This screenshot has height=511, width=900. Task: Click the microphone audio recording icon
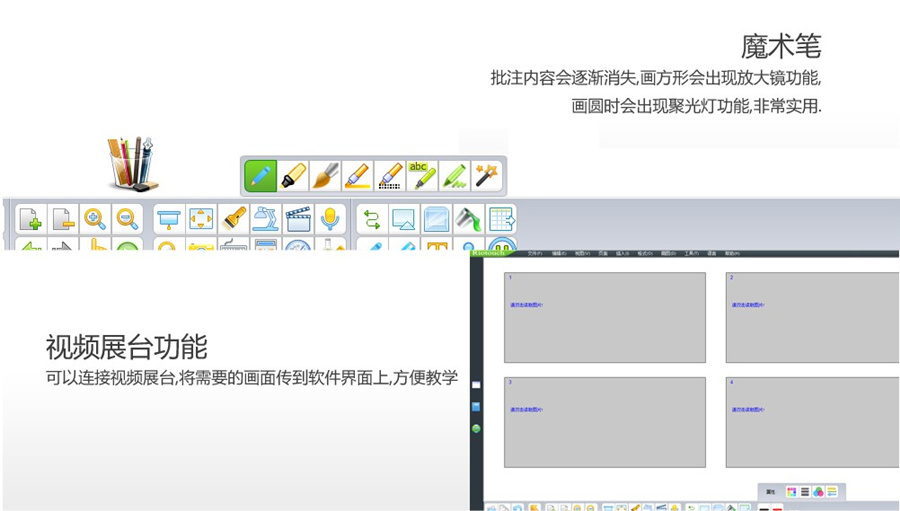(330, 219)
